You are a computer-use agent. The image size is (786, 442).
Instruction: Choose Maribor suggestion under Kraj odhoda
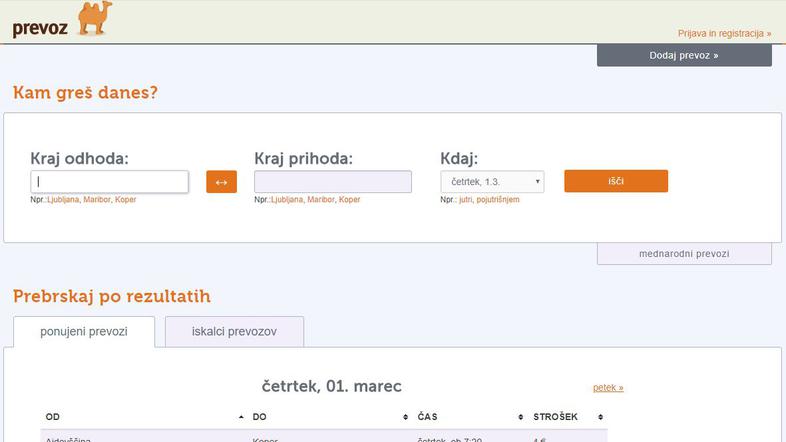(x=97, y=199)
